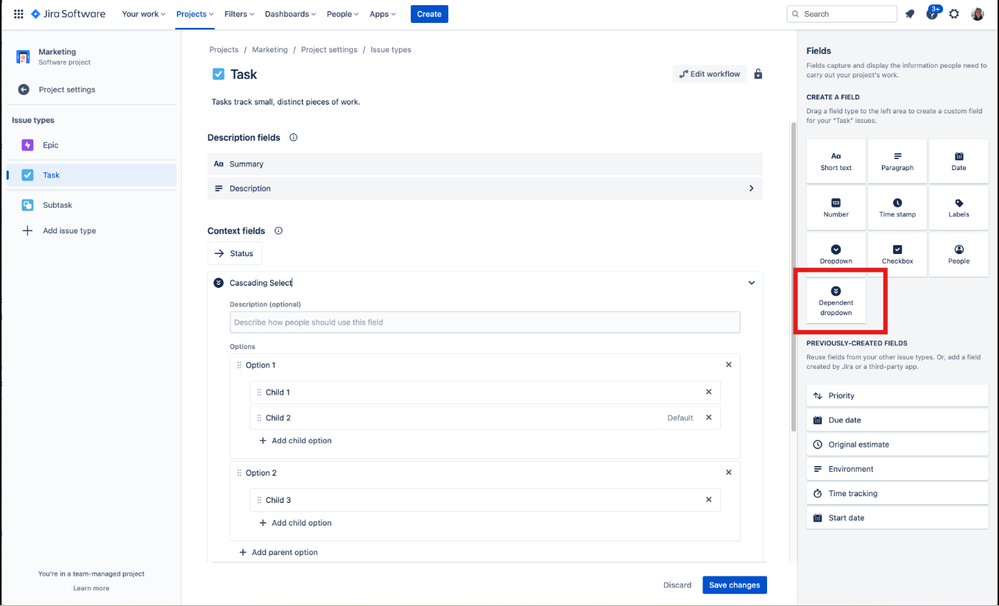Click the Cascading Select name field
This screenshot has height=606, width=999.
point(261,283)
